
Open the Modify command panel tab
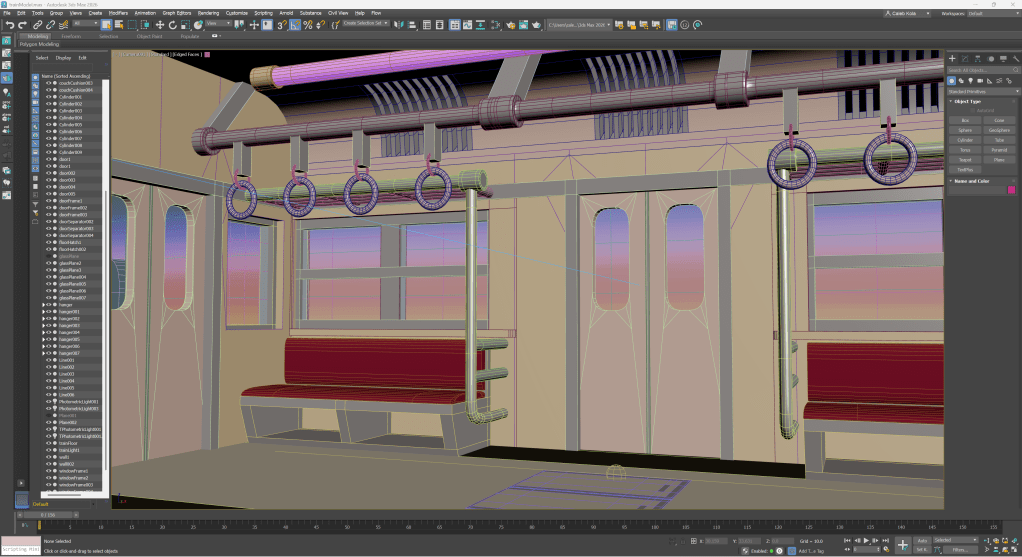point(964,59)
